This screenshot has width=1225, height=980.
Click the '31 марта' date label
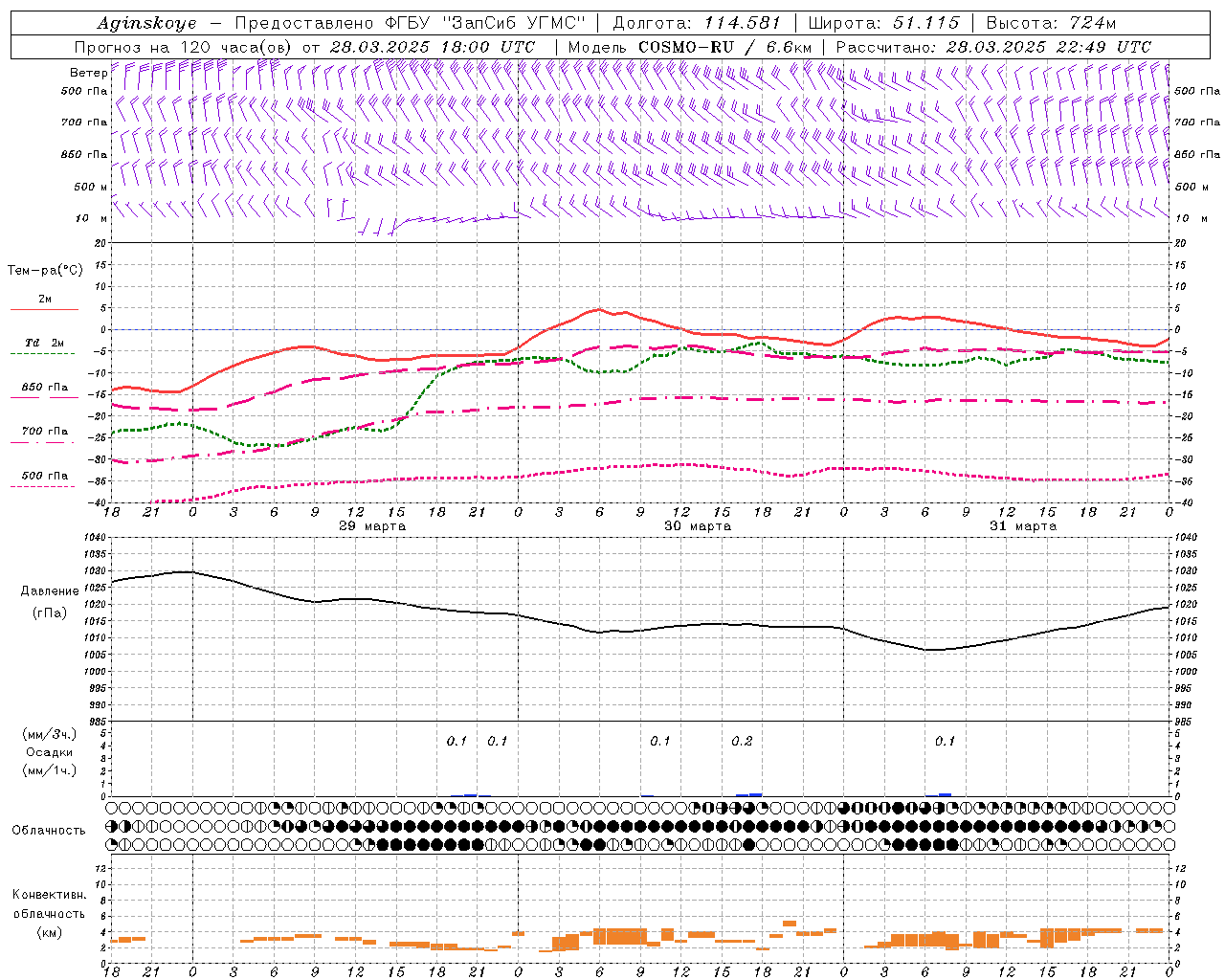[1023, 526]
